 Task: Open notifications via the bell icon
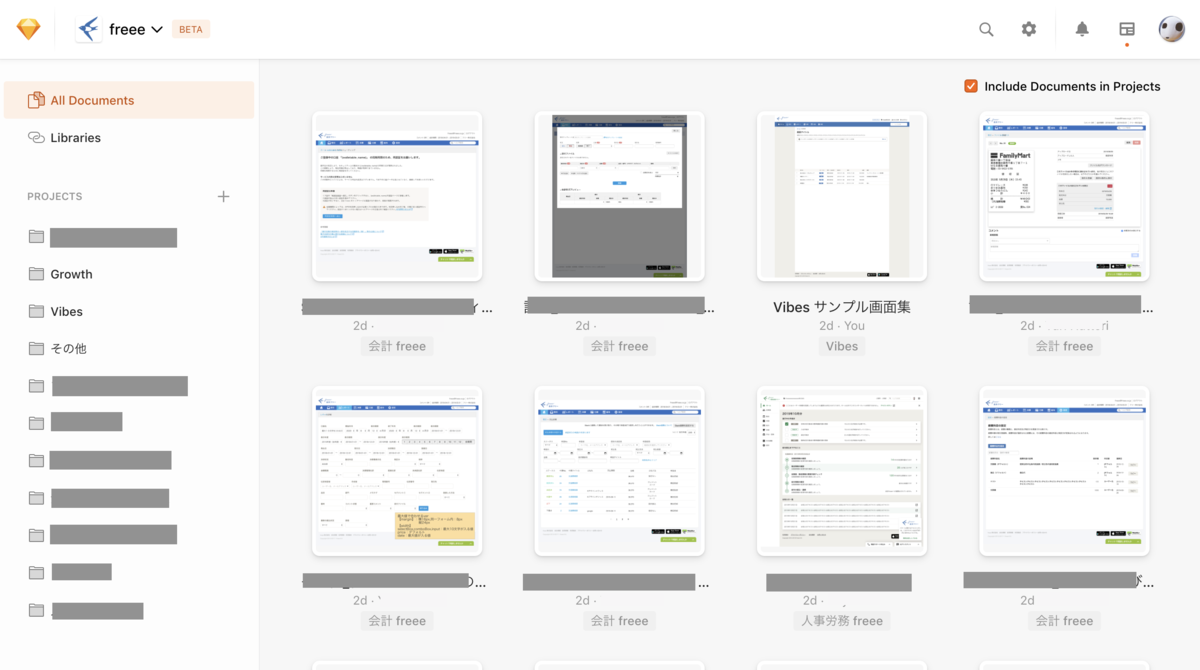click(x=1081, y=29)
